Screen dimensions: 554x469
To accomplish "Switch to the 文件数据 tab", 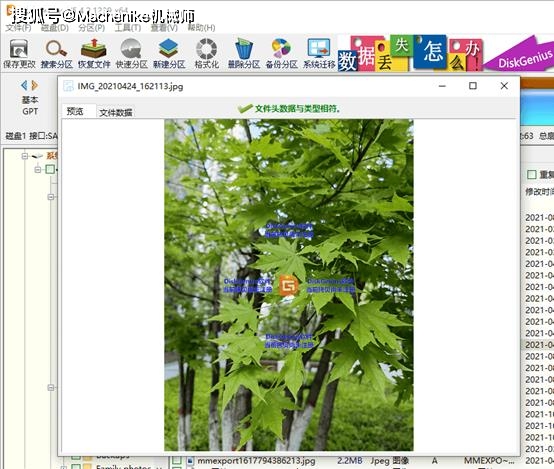I will coord(116,112).
